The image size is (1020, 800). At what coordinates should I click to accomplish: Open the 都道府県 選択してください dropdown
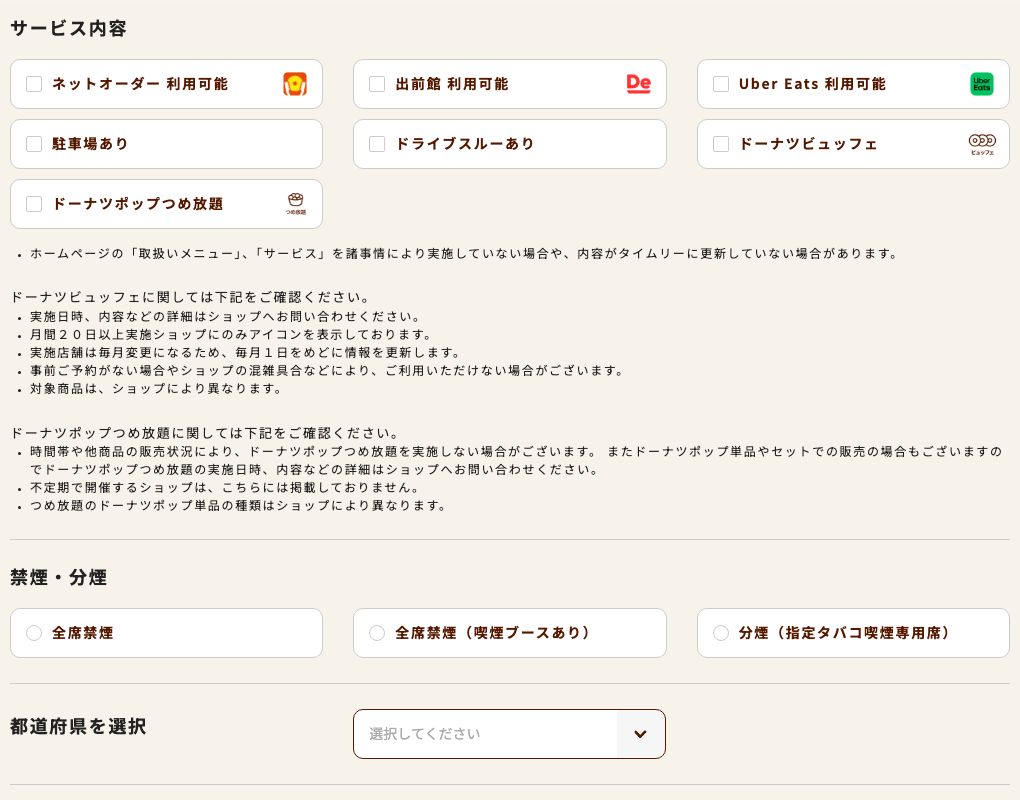pos(509,734)
